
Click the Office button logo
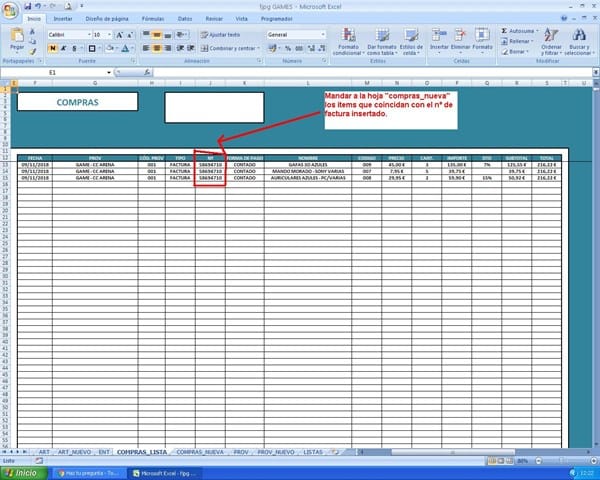click(10, 8)
